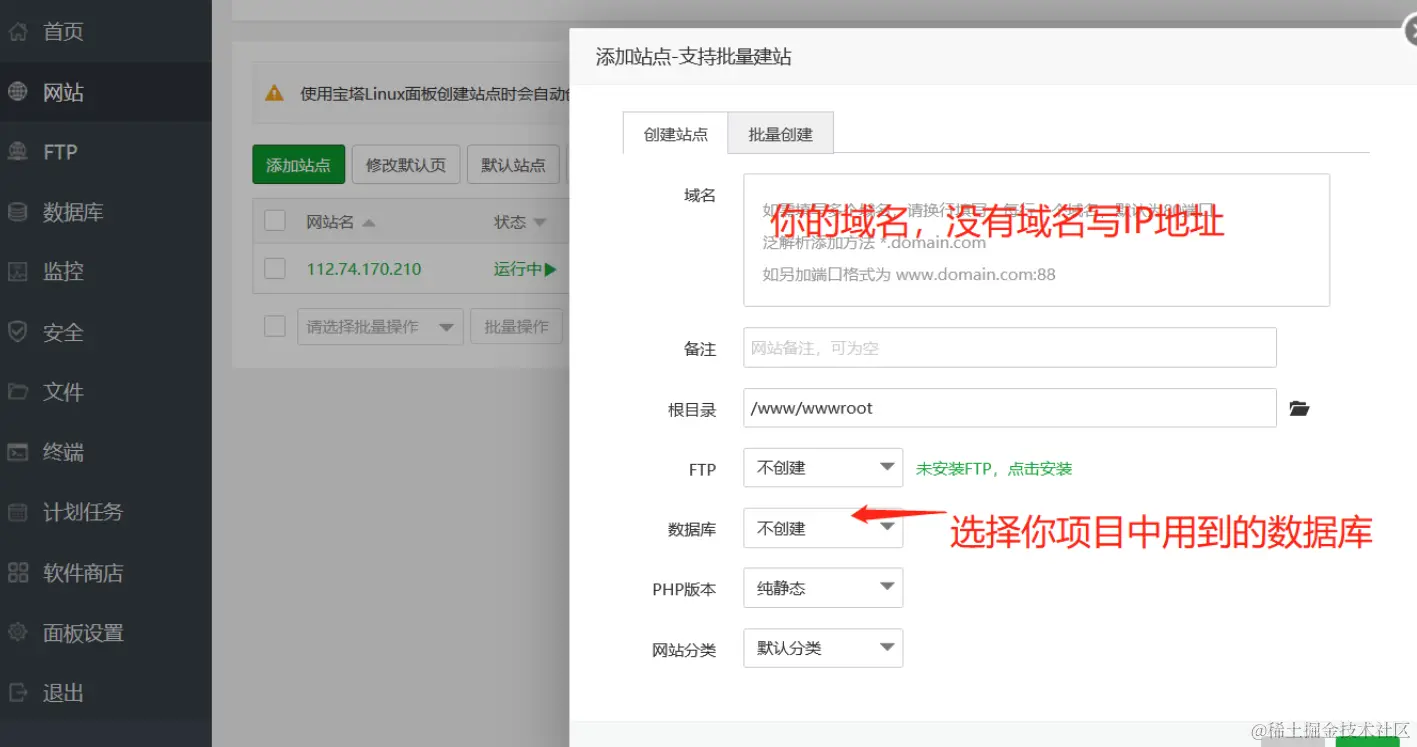
Task: Click the shield icon beside 安全
Action: click(18, 332)
